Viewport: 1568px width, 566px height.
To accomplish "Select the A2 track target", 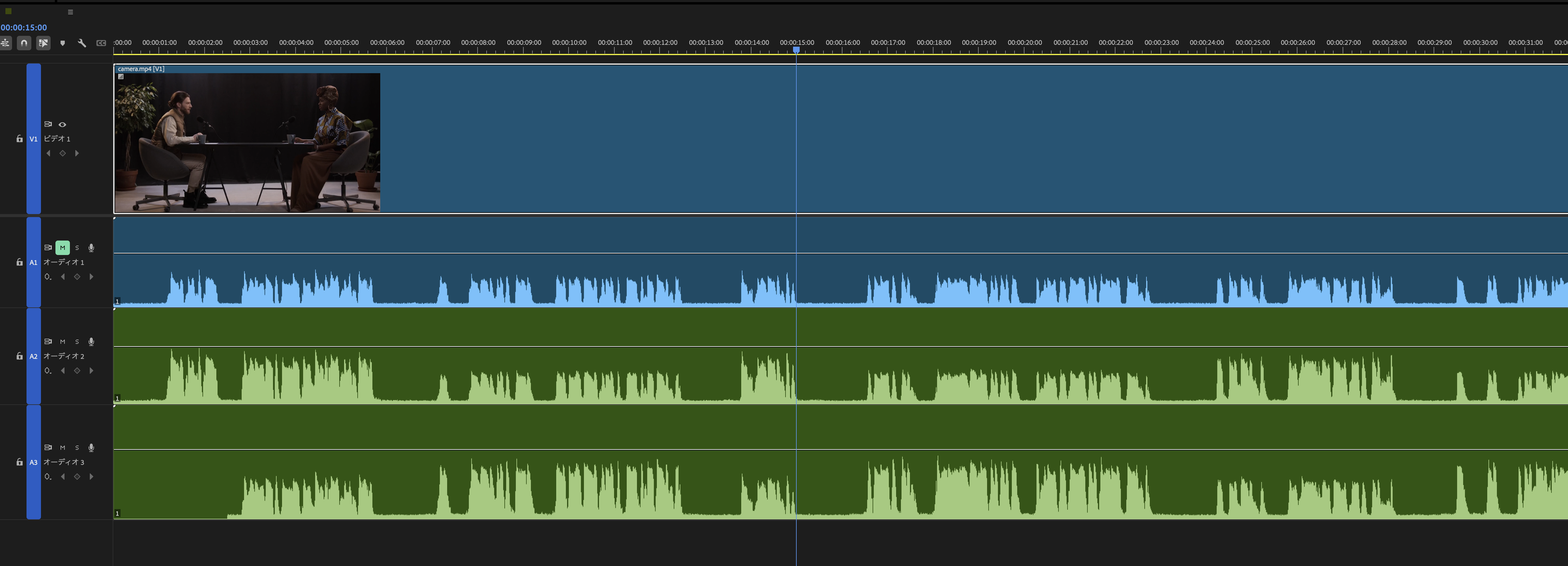I will 33,356.
